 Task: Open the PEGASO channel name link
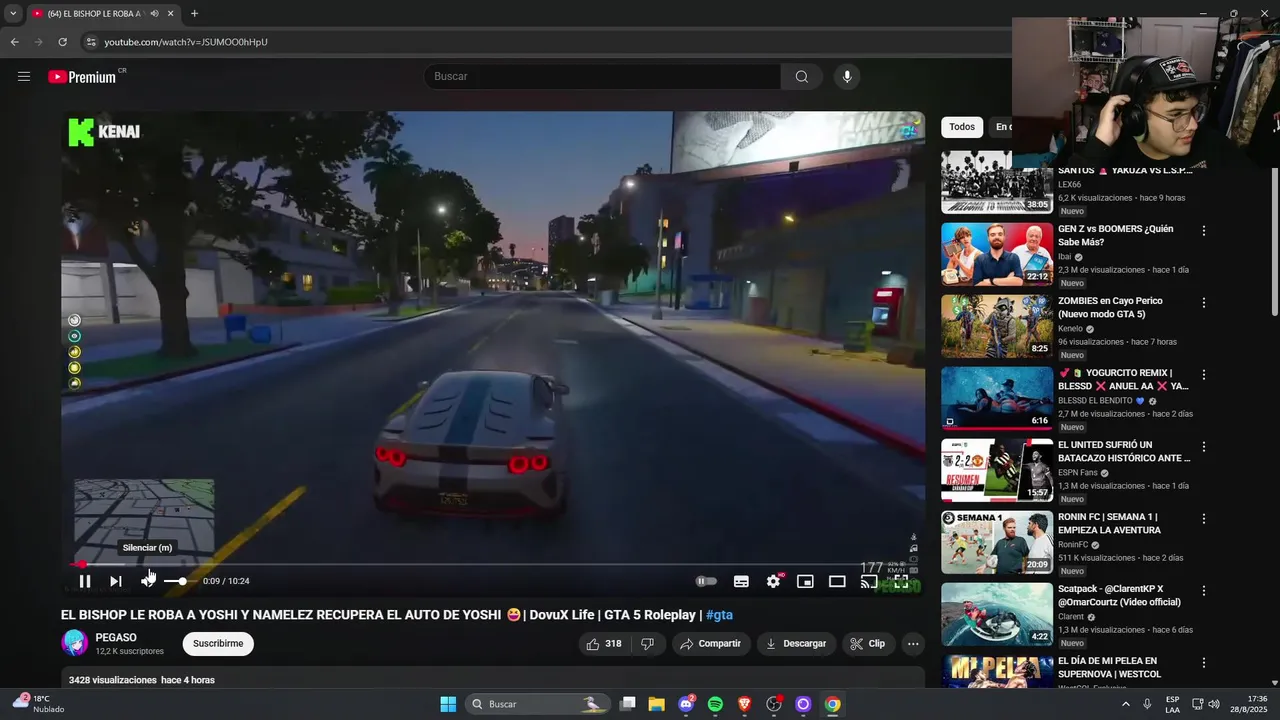pyautogui.click(x=116, y=637)
